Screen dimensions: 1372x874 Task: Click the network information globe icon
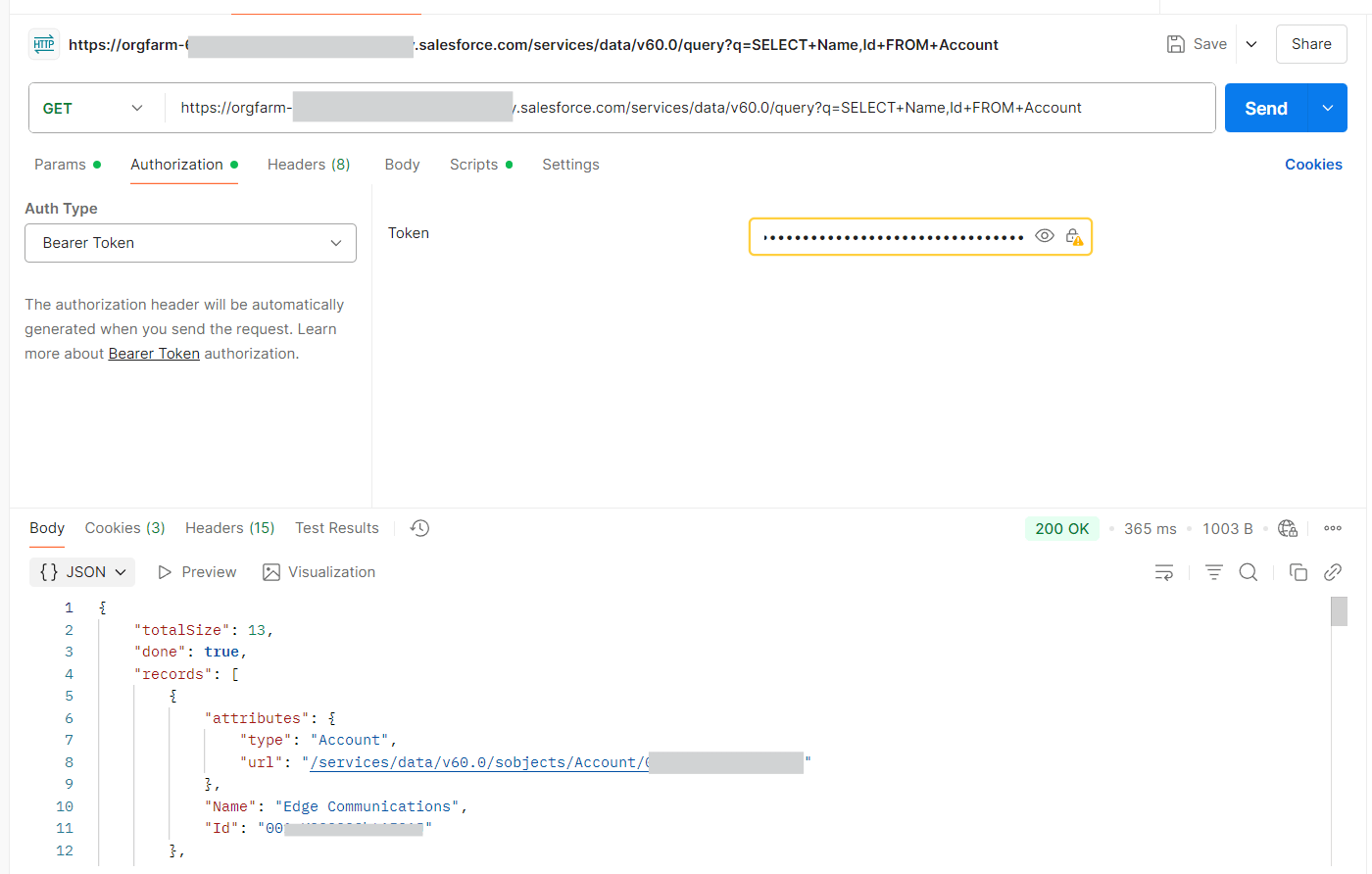[x=1287, y=528]
